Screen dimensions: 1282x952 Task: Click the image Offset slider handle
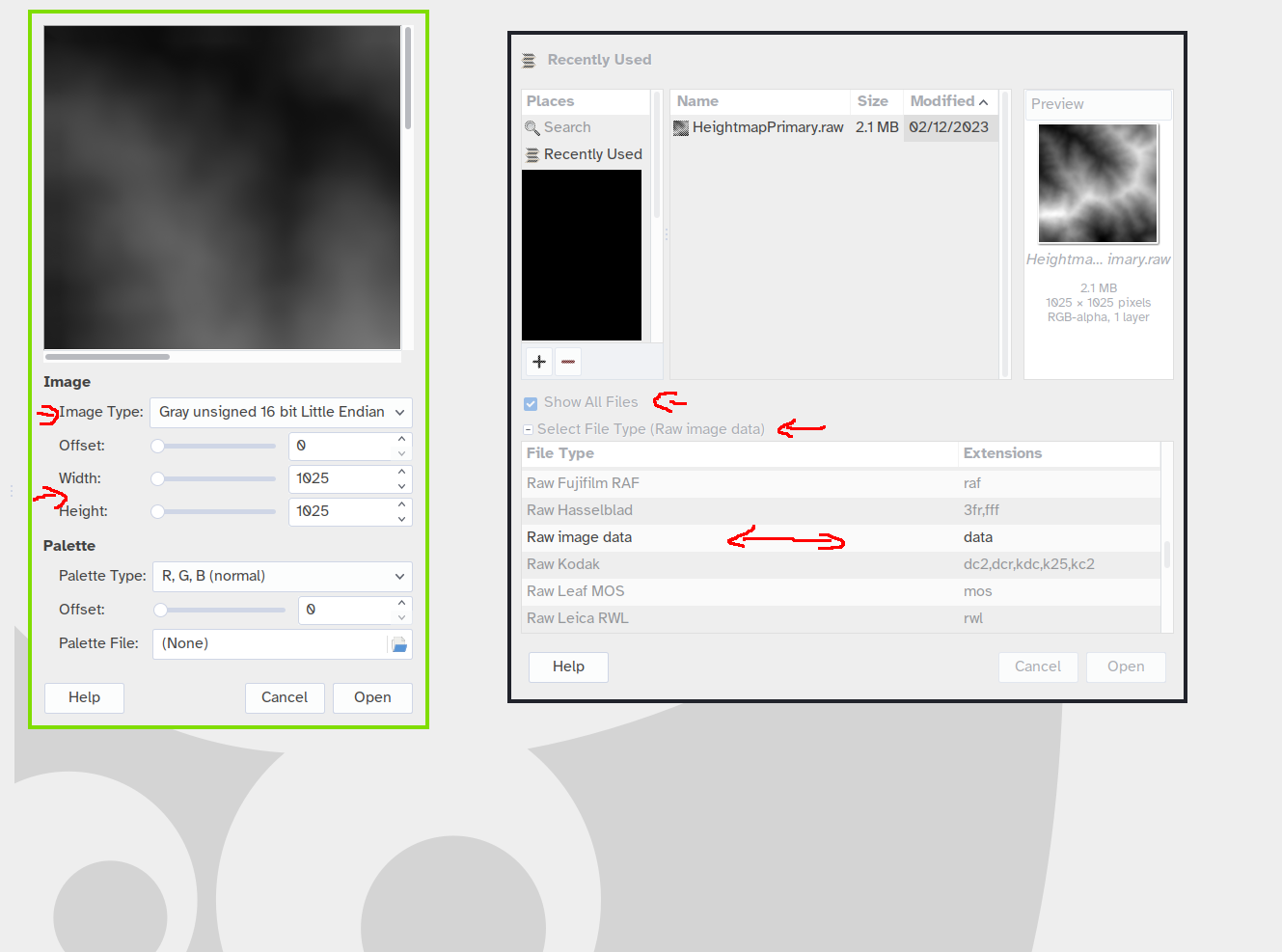[x=158, y=446]
